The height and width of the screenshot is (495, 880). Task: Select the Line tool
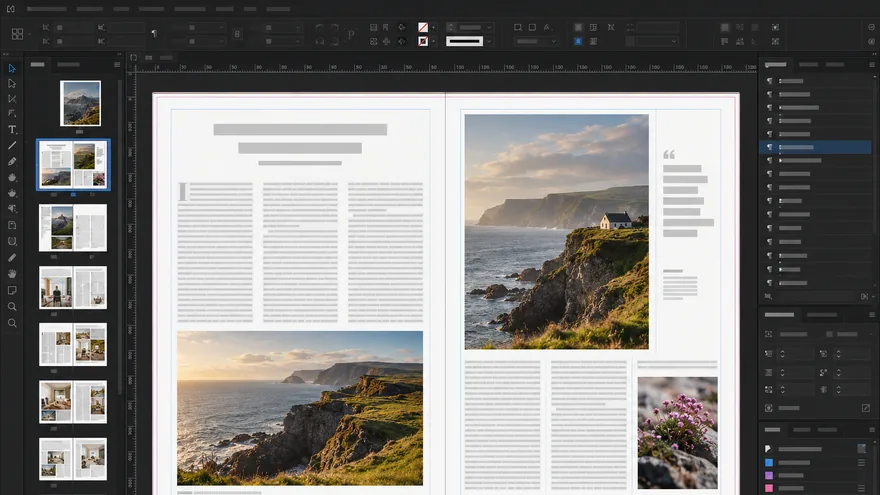(x=12, y=145)
